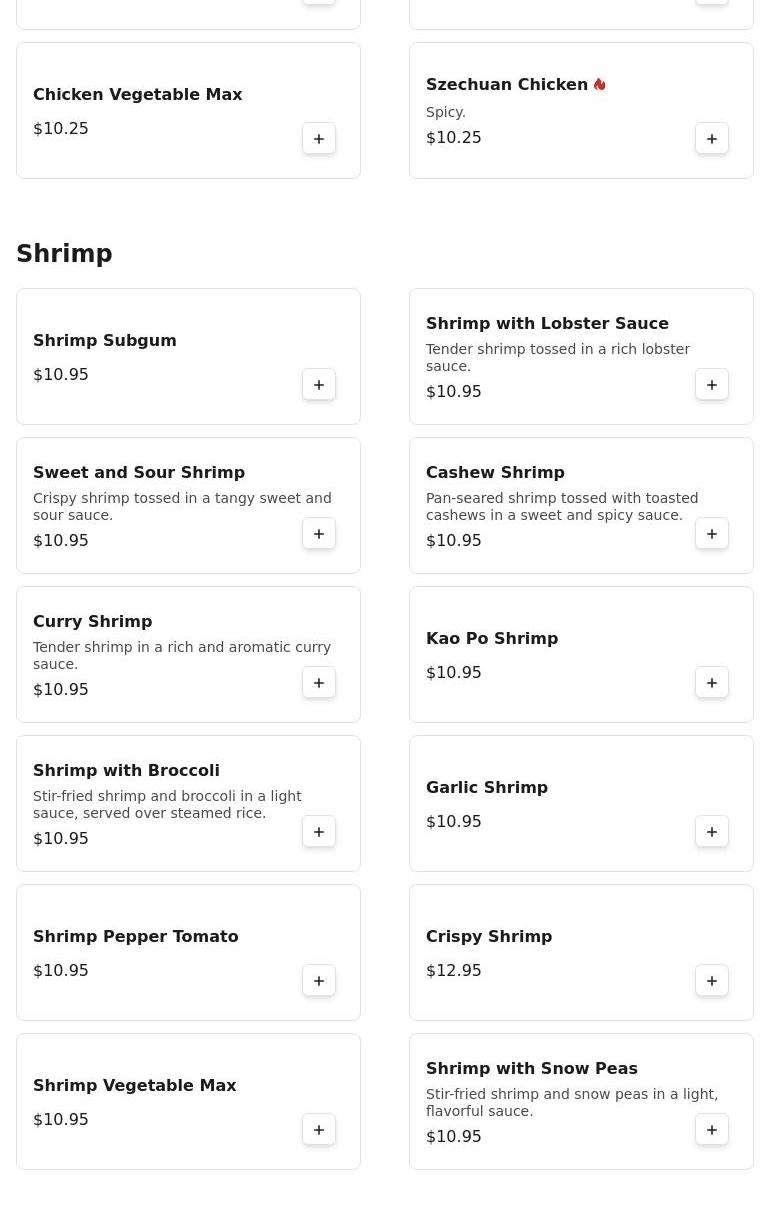Viewport: 770px width, 1209px height.
Task: Add Crispy Shrimp to order
Action: coord(712,981)
